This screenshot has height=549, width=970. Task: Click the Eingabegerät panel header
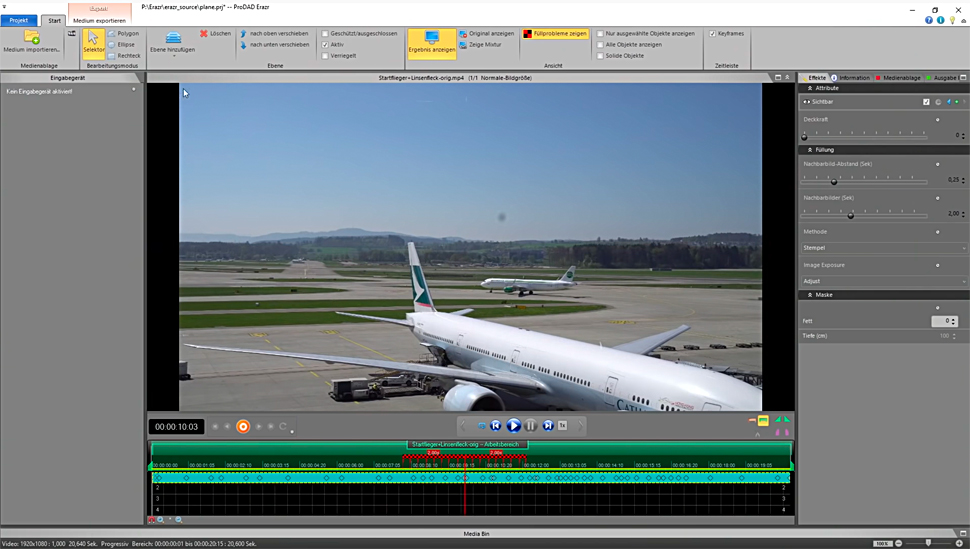pos(68,78)
